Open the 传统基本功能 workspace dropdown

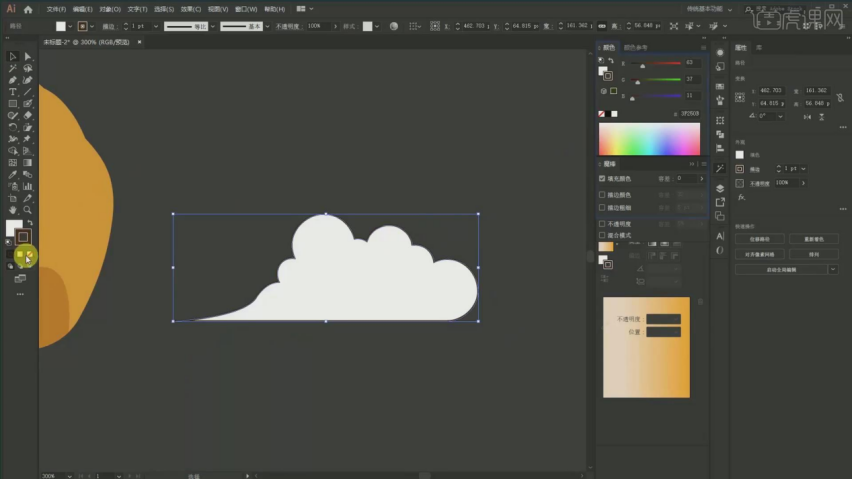711,8
